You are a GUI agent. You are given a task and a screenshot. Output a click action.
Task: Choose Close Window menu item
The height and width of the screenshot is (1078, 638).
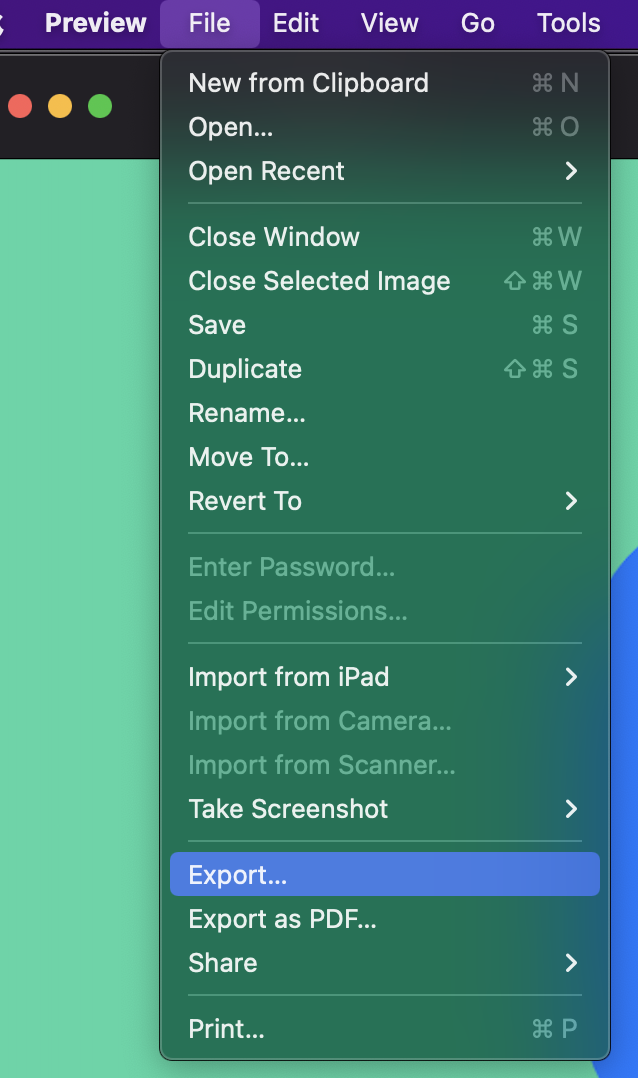click(x=385, y=237)
